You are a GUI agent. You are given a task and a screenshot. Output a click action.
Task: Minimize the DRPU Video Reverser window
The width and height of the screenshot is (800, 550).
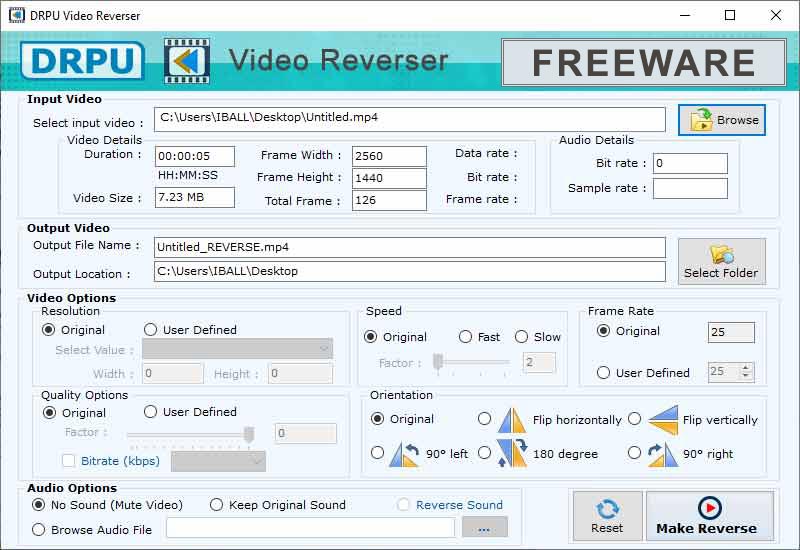[685, 15]
